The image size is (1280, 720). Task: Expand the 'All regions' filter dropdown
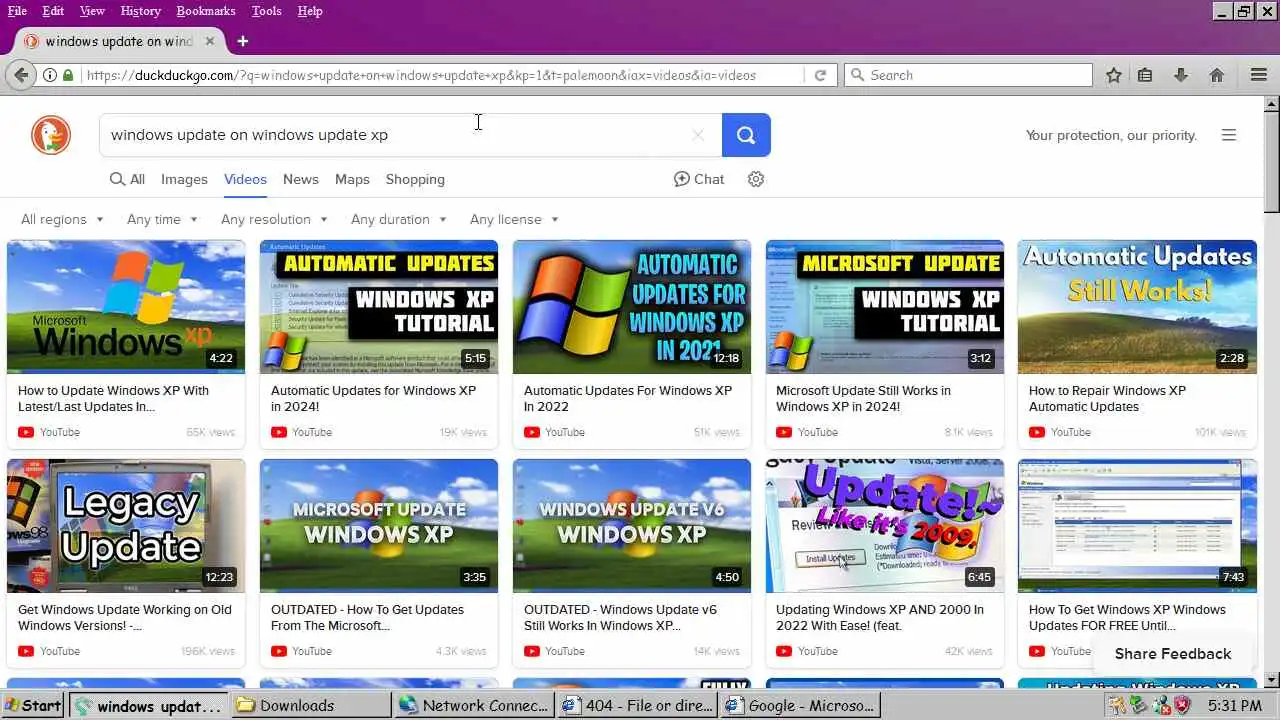62,219
